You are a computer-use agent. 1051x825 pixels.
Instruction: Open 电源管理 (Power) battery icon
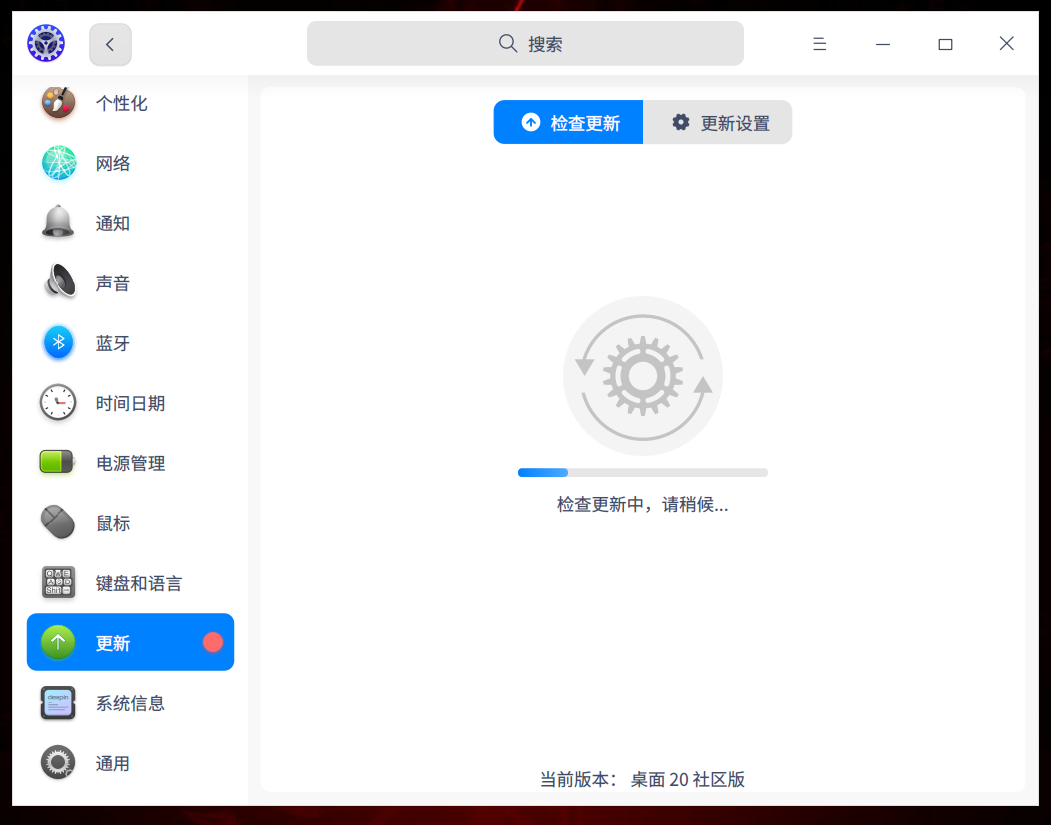57,462
